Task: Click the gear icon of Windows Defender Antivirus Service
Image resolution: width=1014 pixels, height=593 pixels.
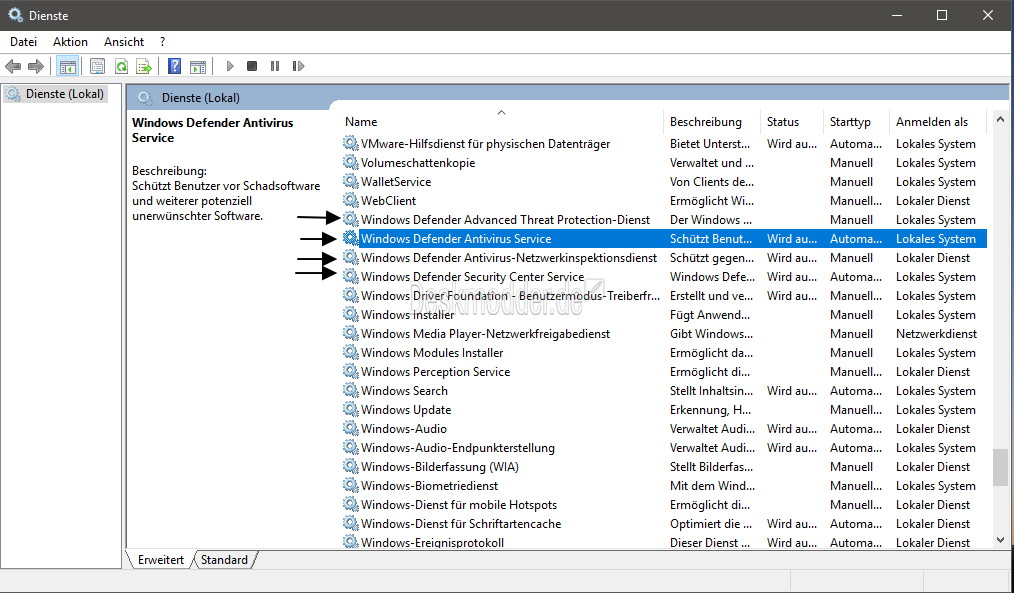Action: pyautogui.click(x=351, y=239)
